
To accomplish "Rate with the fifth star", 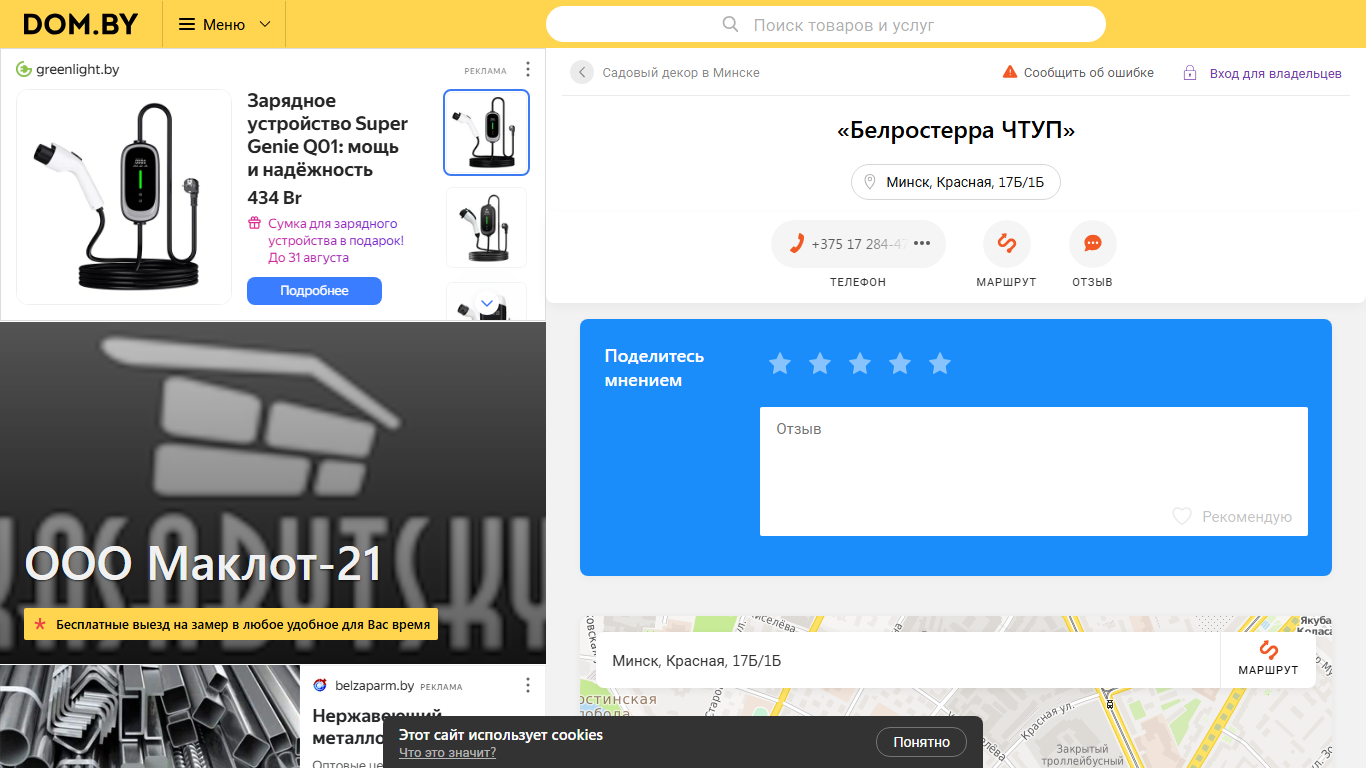I will click(x=940, y=363).
